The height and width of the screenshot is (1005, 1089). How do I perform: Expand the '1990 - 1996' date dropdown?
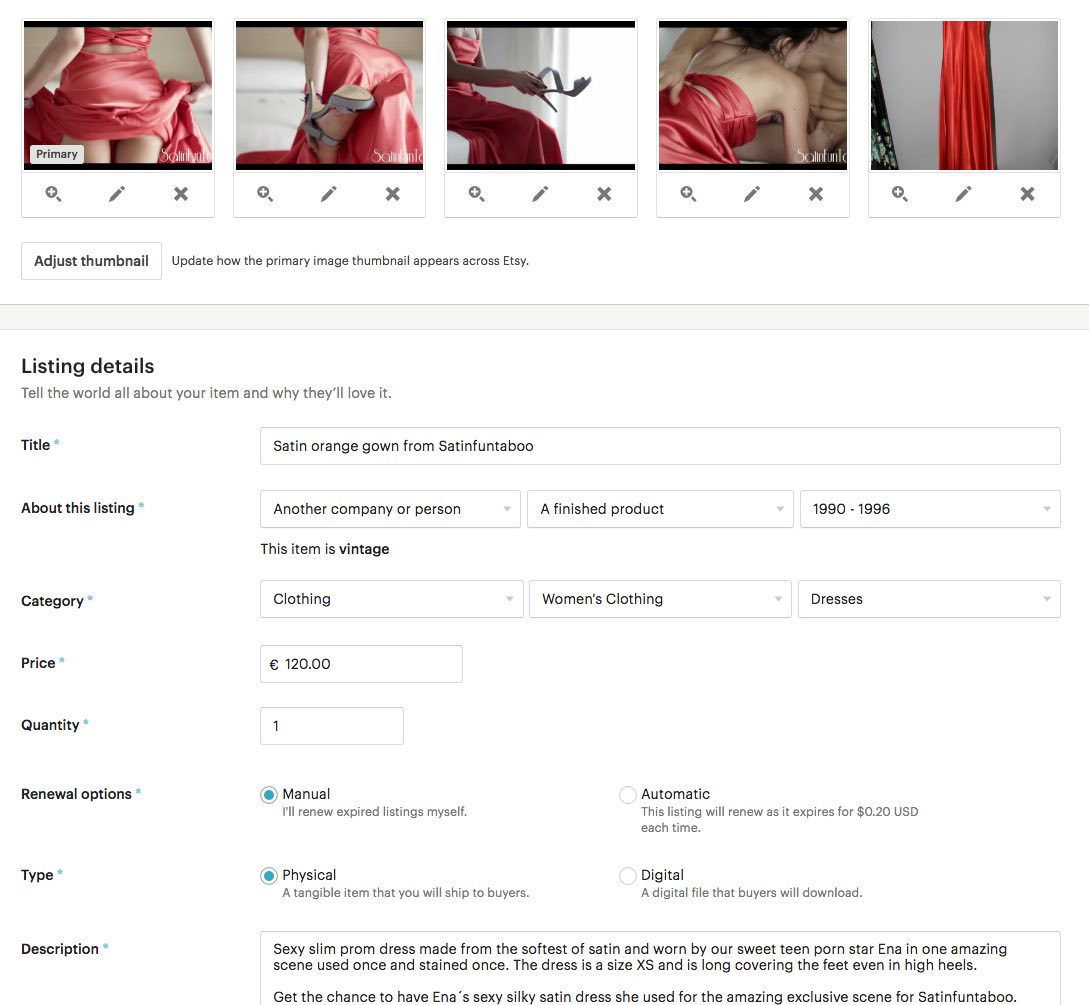[x=929, y=509]
